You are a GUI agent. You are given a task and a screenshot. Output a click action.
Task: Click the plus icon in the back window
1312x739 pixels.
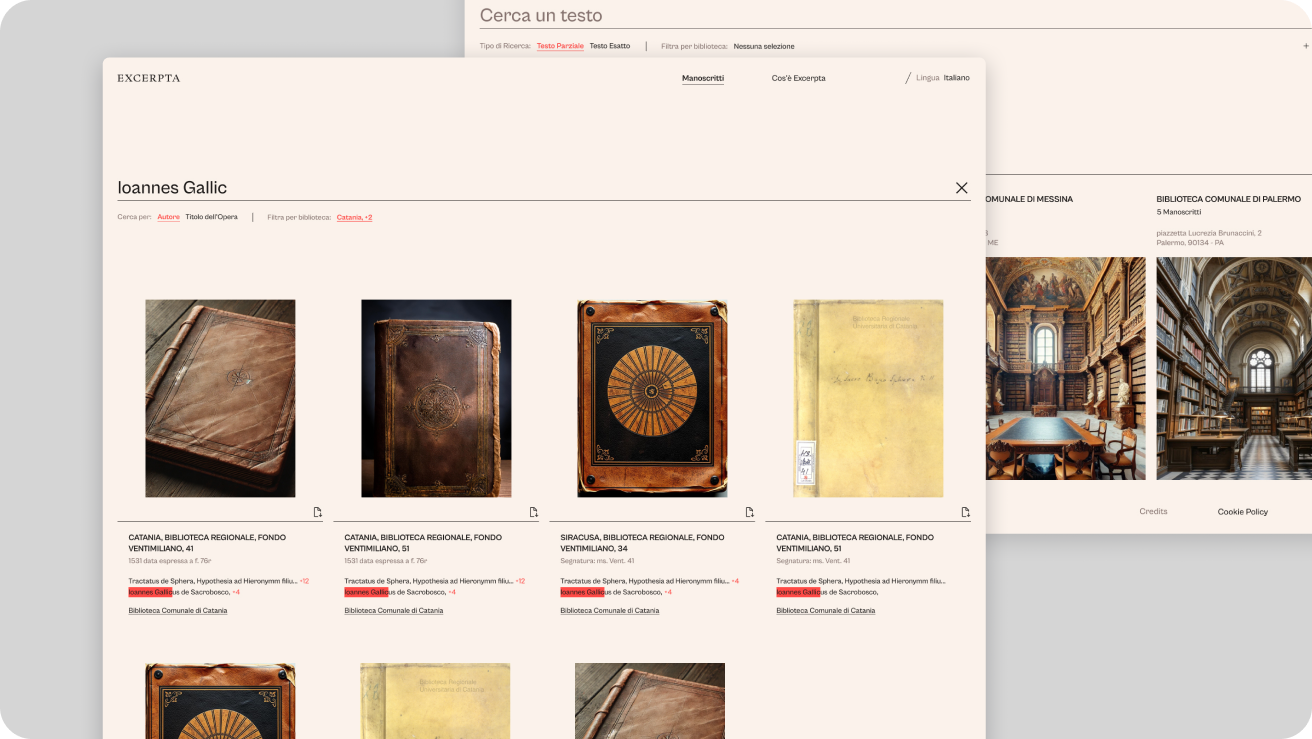pyautogui.click(x=1306, y=46)
